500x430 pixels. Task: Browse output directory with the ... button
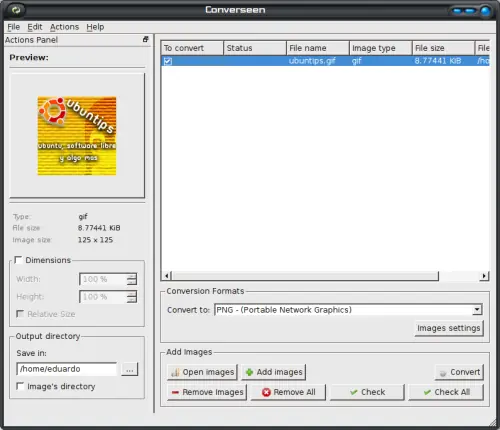[130, 369]
